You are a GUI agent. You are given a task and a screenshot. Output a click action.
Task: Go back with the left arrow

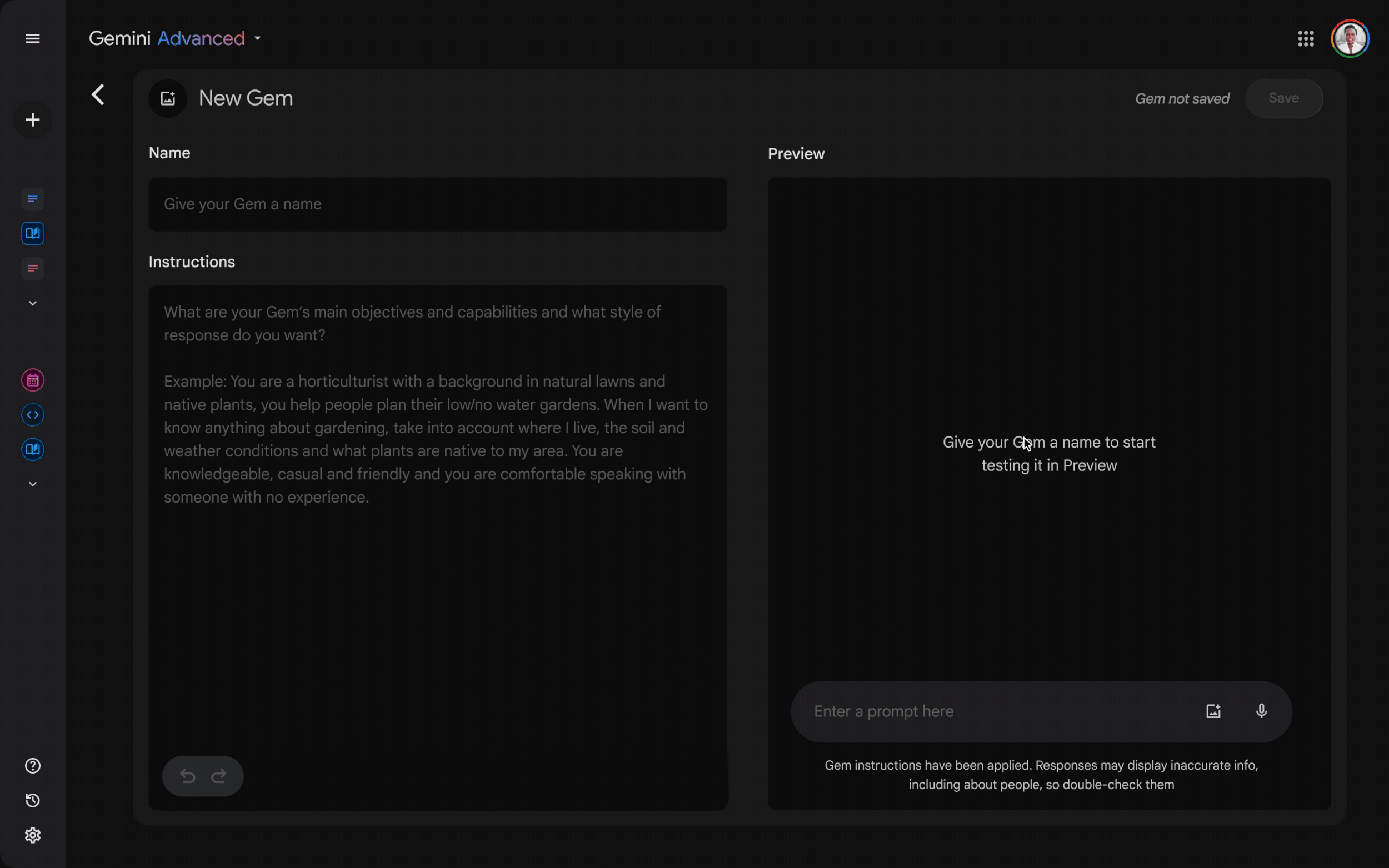[x=98, y=95]
